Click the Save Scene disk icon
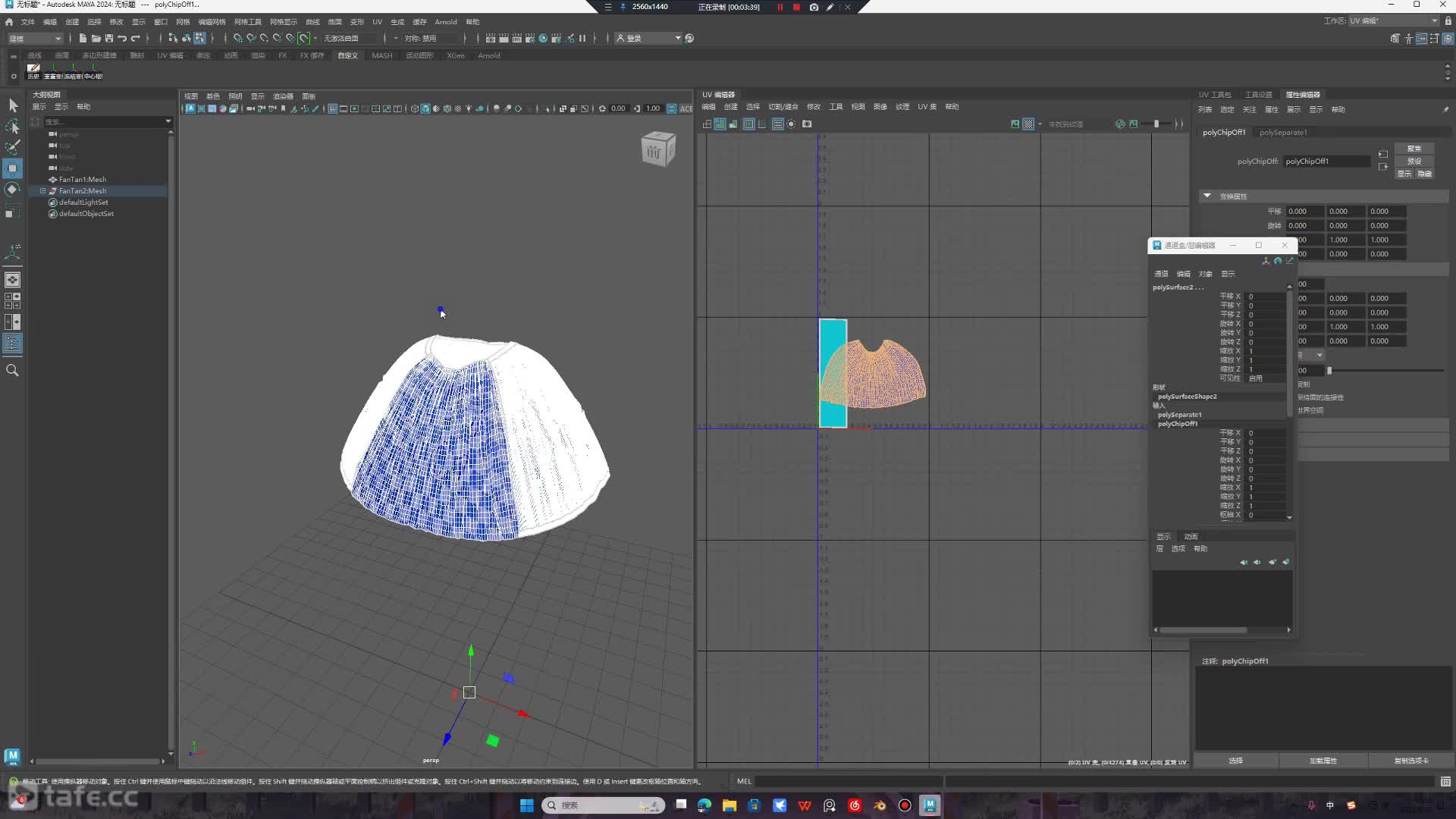Screen dimensions: 1456x819 tap(109, 38)
